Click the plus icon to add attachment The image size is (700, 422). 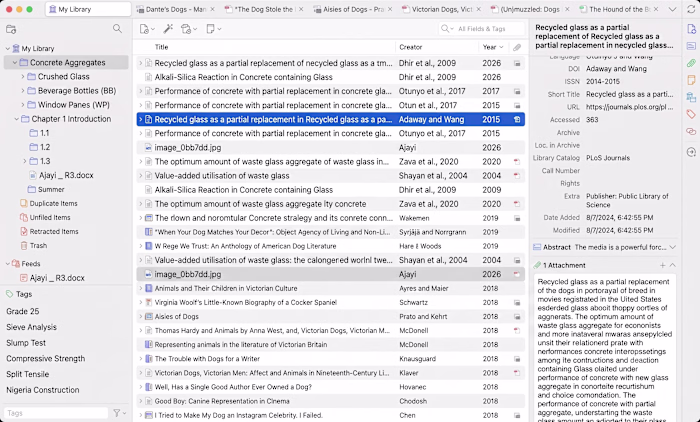[x=662, y=265]
